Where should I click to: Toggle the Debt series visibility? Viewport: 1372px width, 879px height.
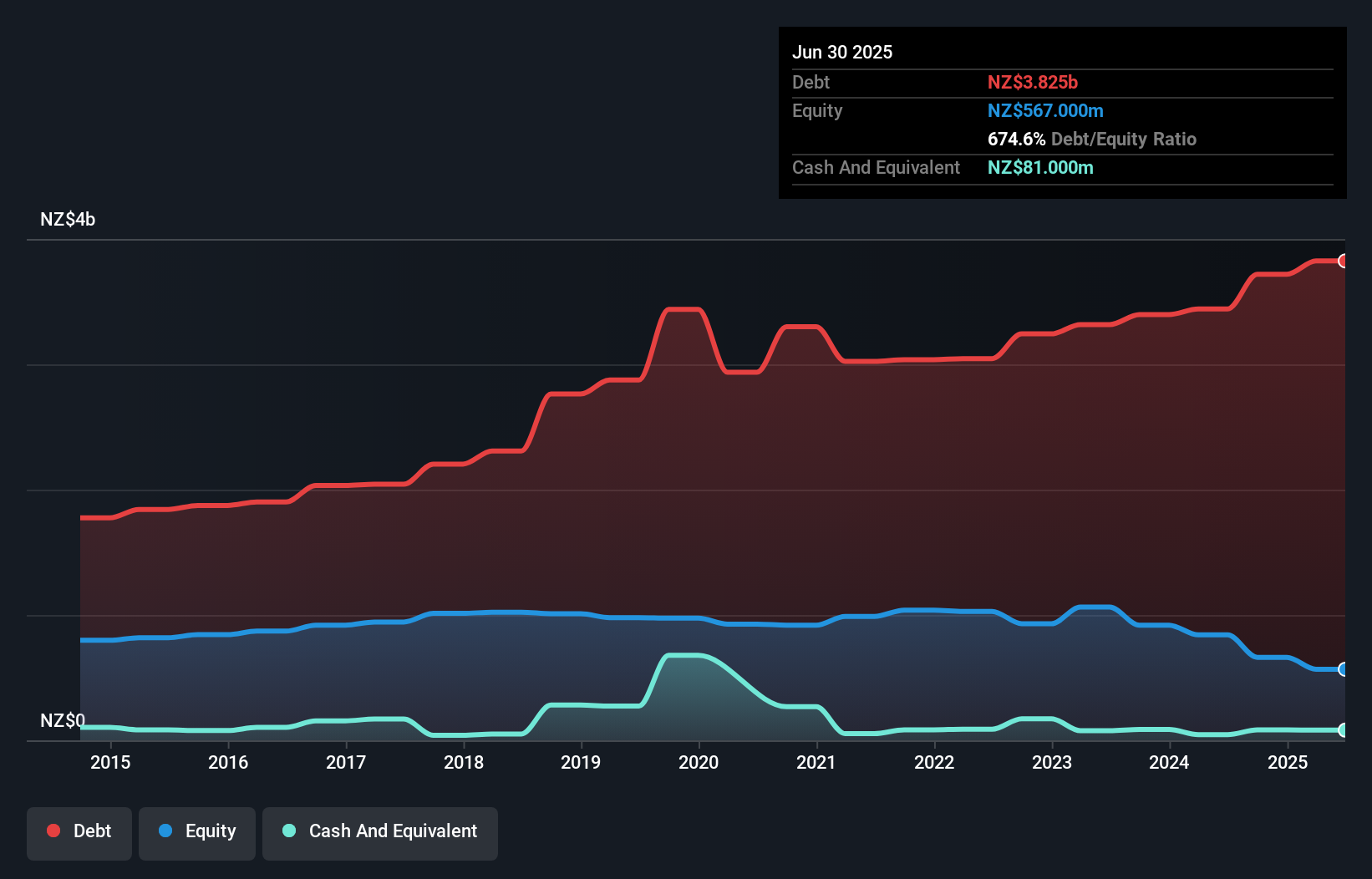[x=79, y=831]
